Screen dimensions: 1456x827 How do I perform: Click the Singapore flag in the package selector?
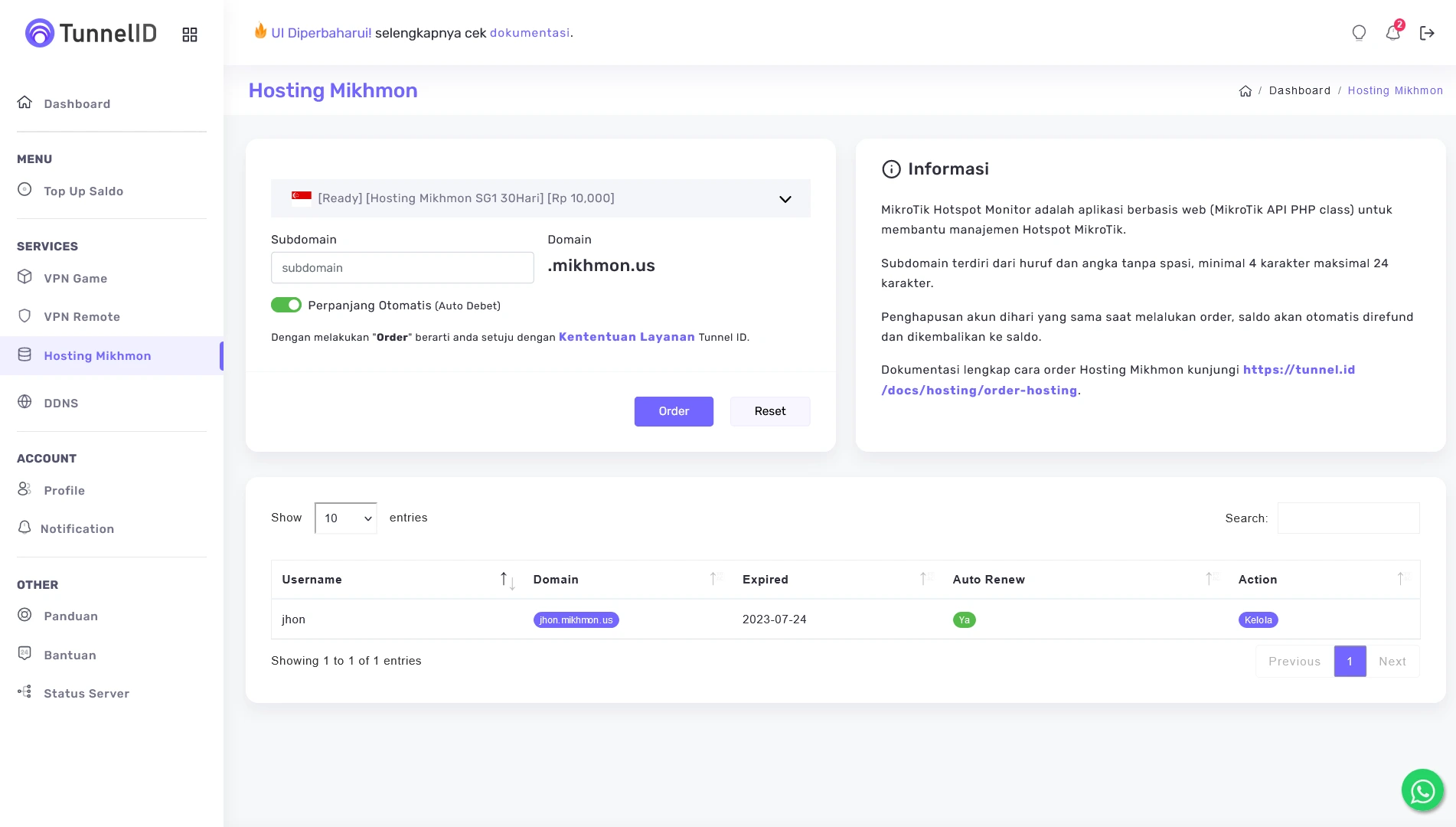click(x=301, y=198)
